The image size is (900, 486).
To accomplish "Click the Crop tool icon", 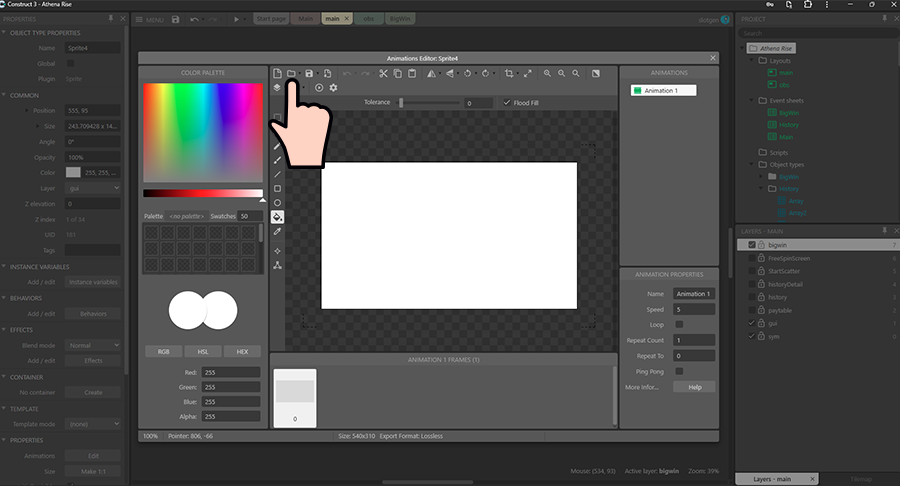I will [509, 73].
